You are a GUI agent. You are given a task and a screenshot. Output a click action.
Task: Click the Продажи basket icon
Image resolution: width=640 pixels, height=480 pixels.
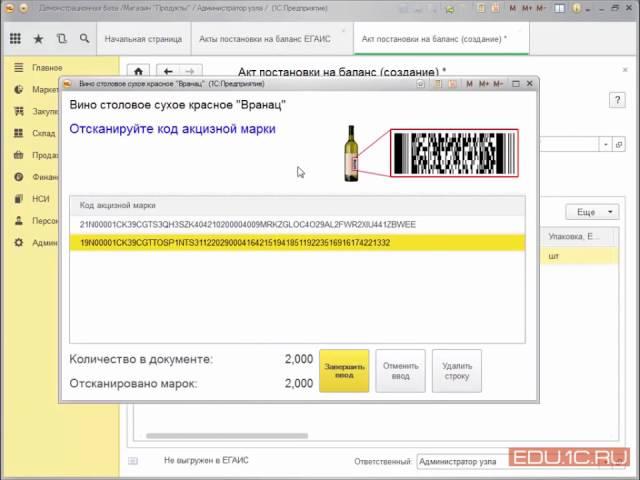18,155
